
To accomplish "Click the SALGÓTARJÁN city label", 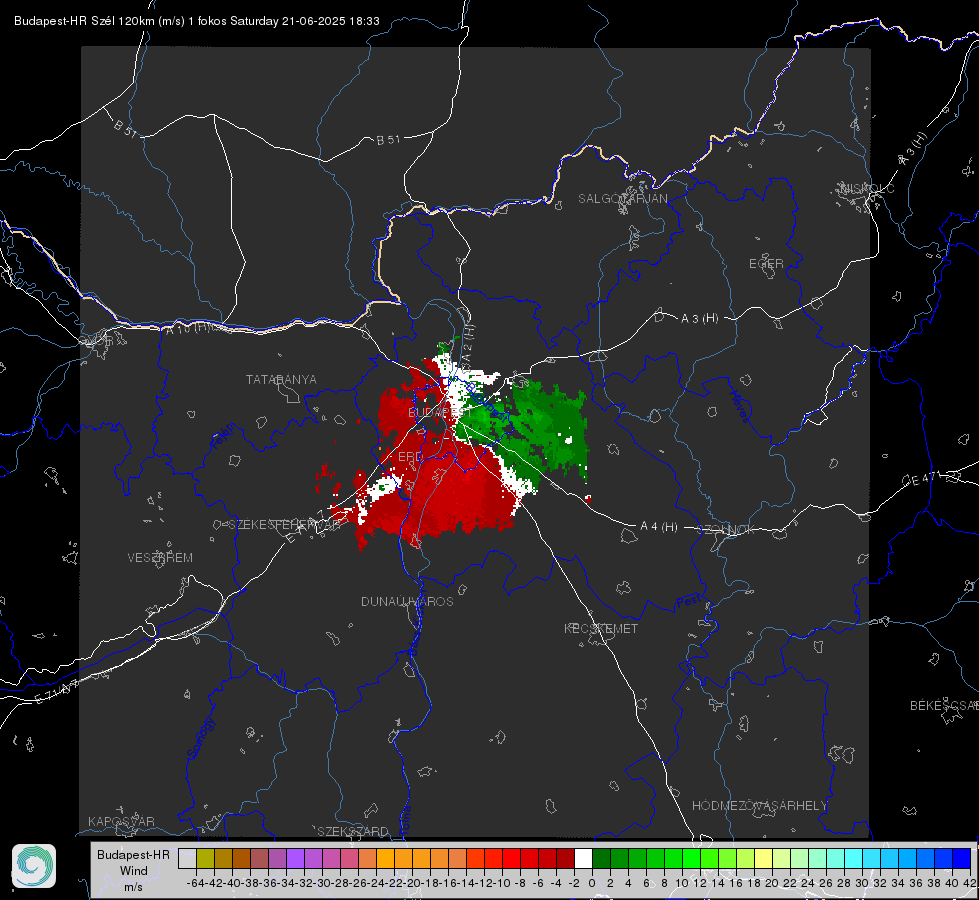I will 622,199.
